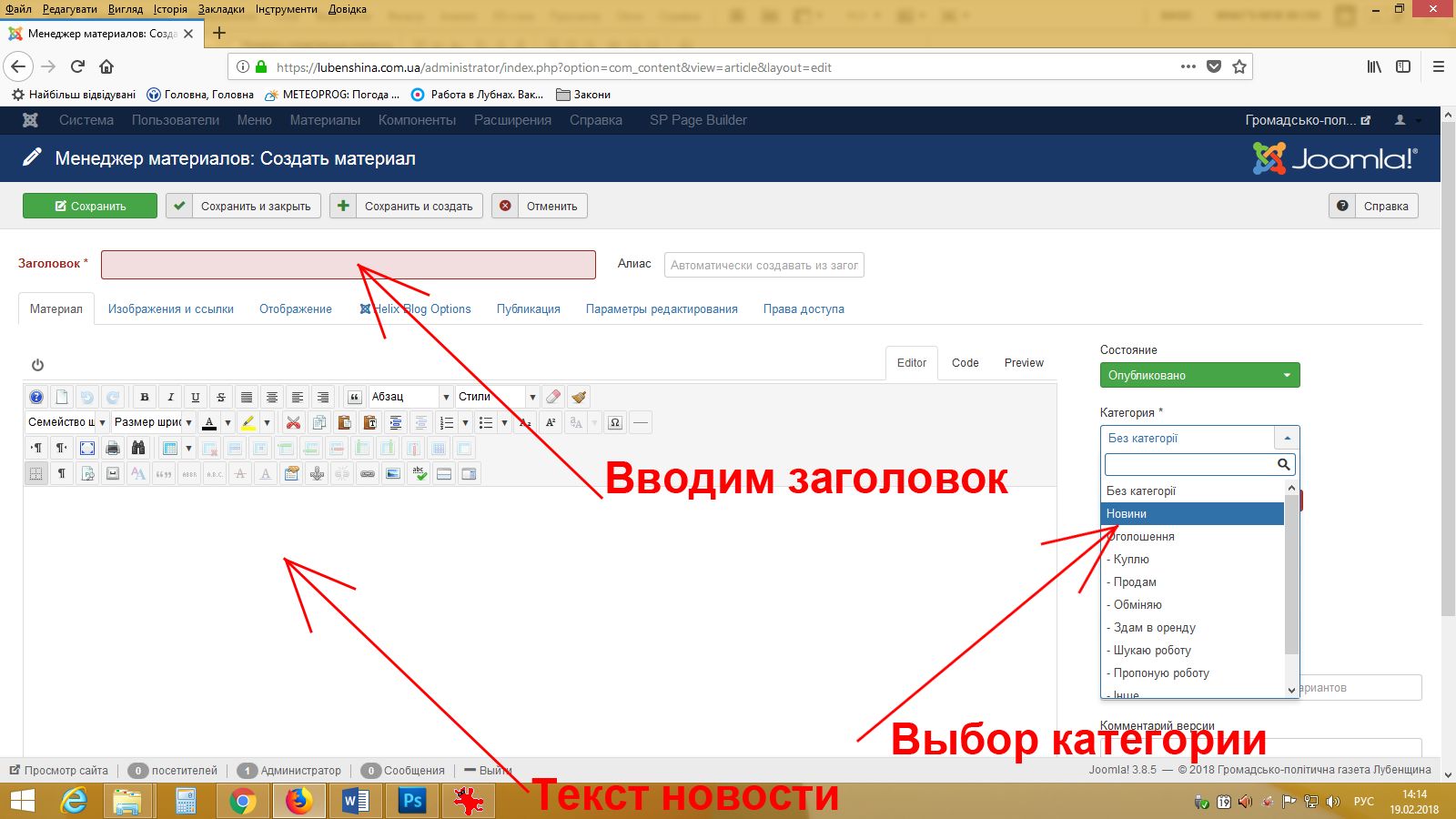Center-align text in the editor

coord(272,397)
